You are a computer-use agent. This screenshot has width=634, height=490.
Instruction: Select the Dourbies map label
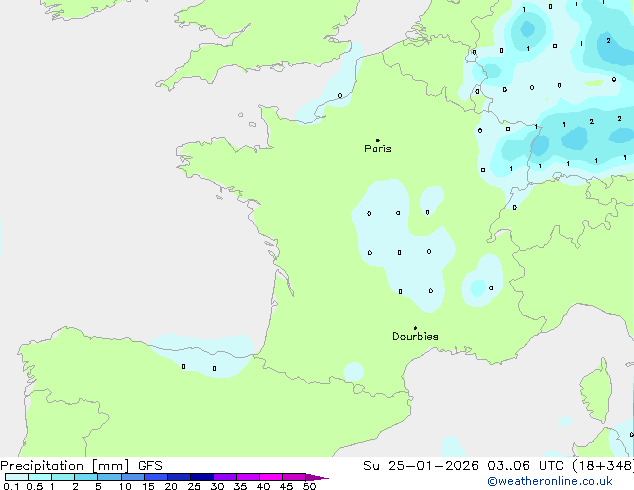(x=415, y=336)
